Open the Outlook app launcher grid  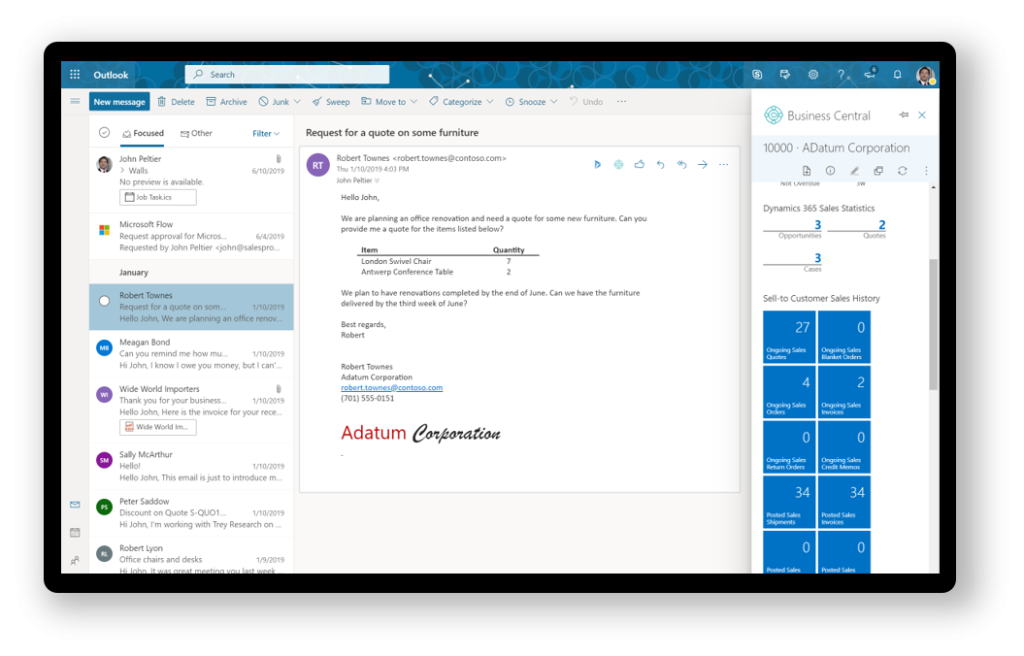pos(75,75)
